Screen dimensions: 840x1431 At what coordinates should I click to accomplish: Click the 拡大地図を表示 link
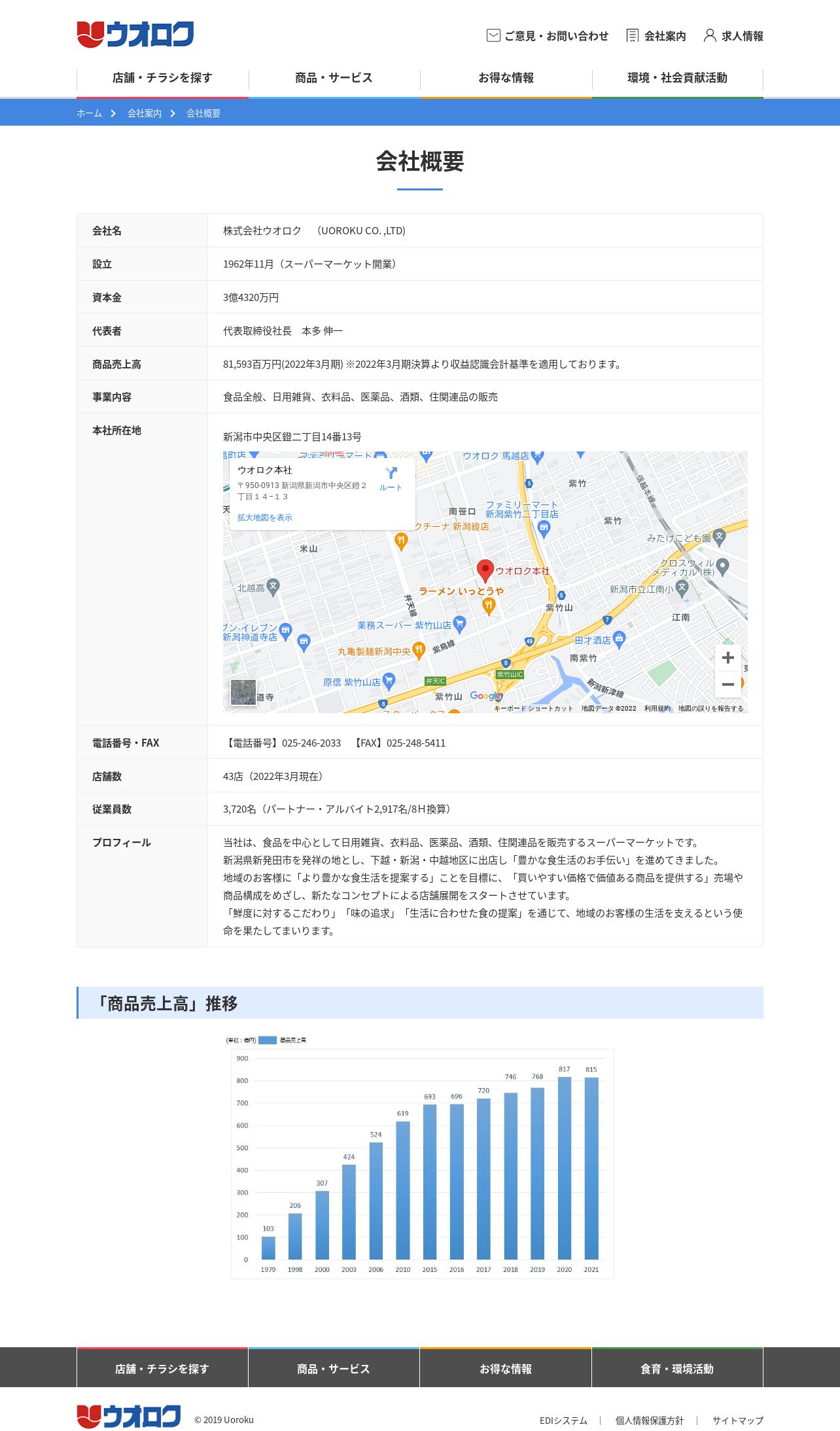point(265,518)
